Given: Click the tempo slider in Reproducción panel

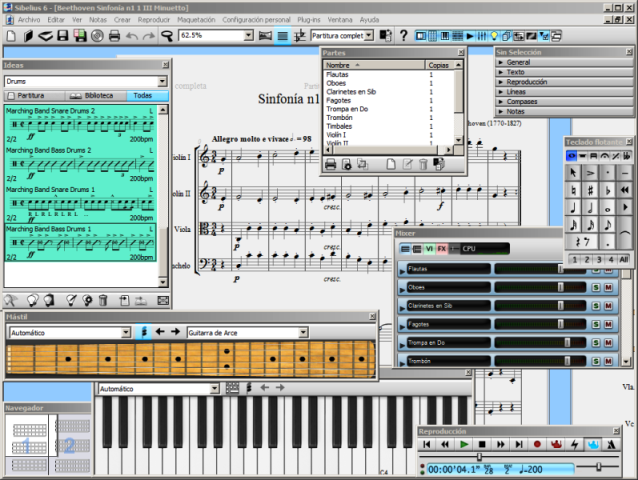Looking at the screenshot, I should pyautogui.click(x=599, y=466).
